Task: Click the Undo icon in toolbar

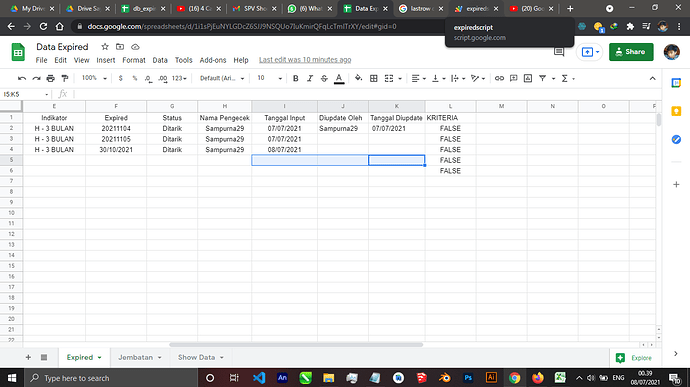Action: tap(22, 78)
